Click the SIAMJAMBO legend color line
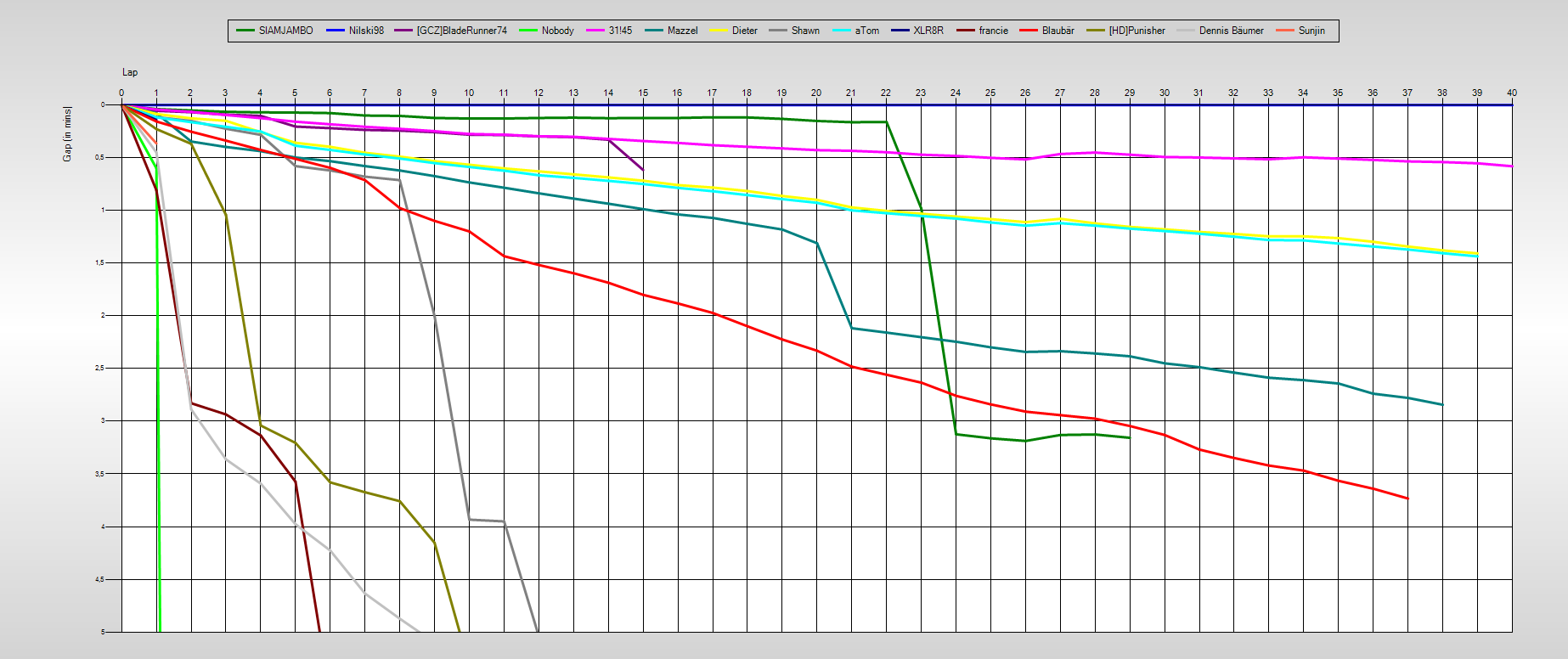The width and height of the screenshot is (1568, 659). pos(245,31)
